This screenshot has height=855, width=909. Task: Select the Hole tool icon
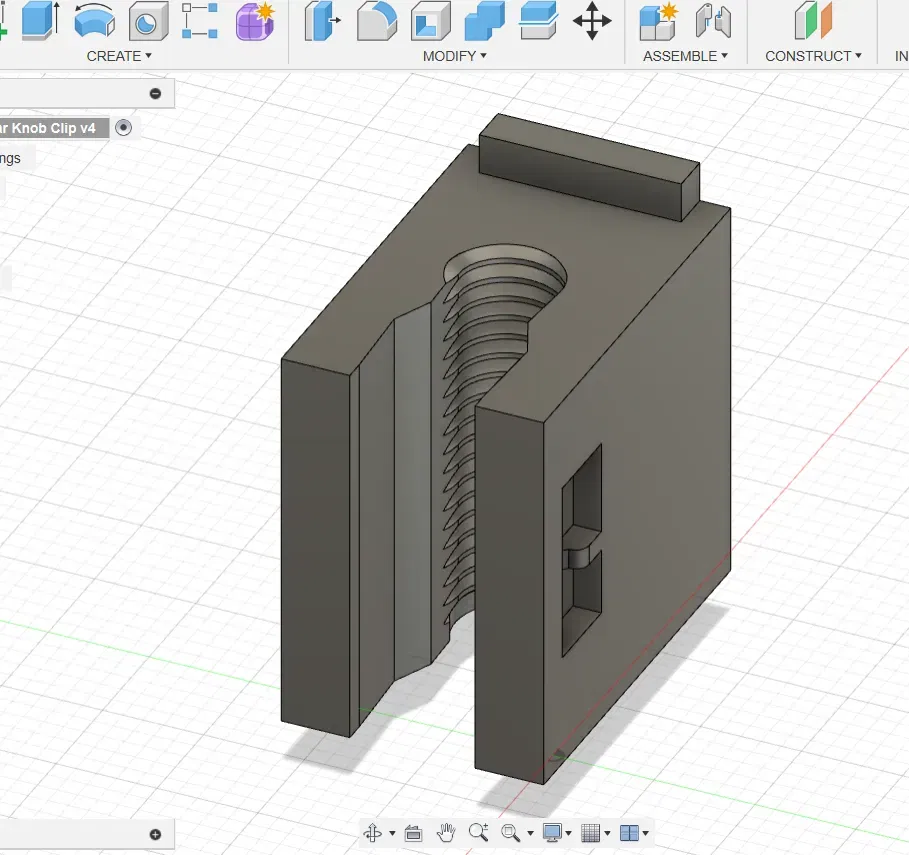(148, 21)
